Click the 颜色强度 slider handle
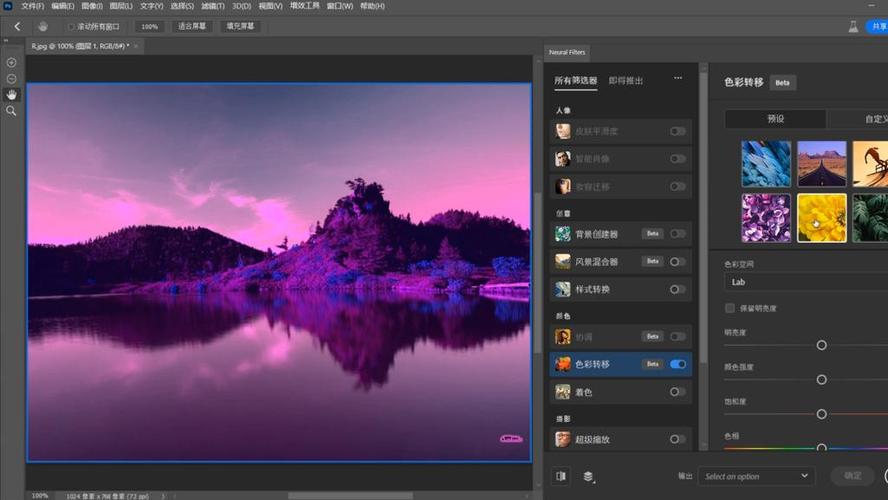888x500 pixels. (821, 379)
